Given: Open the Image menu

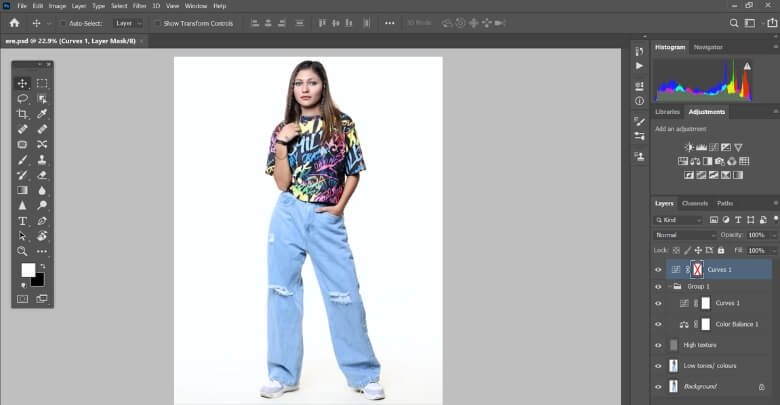Looking at the screenshot, I should [x=57, y=6].
